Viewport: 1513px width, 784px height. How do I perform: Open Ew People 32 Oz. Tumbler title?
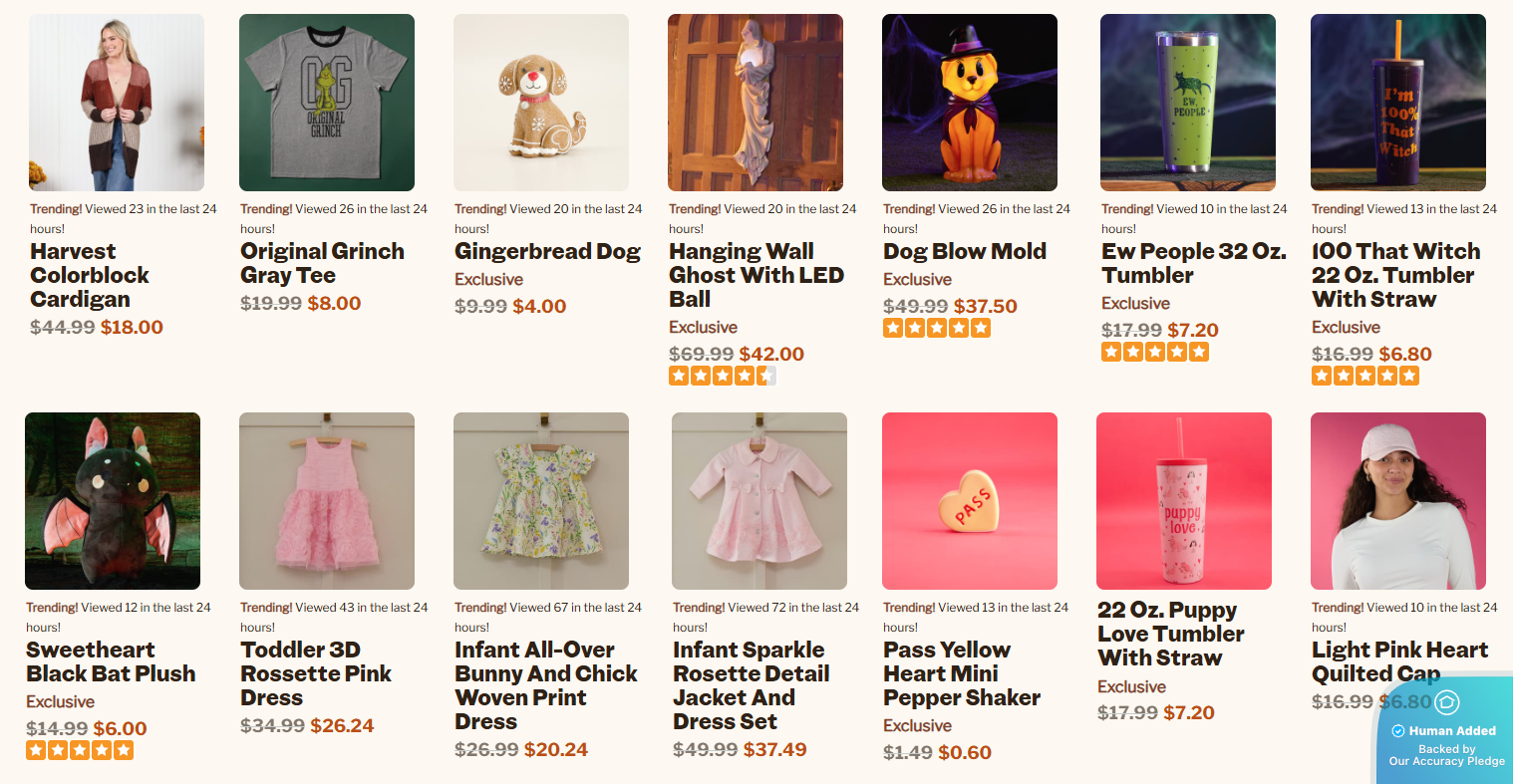coord(1193,263)
